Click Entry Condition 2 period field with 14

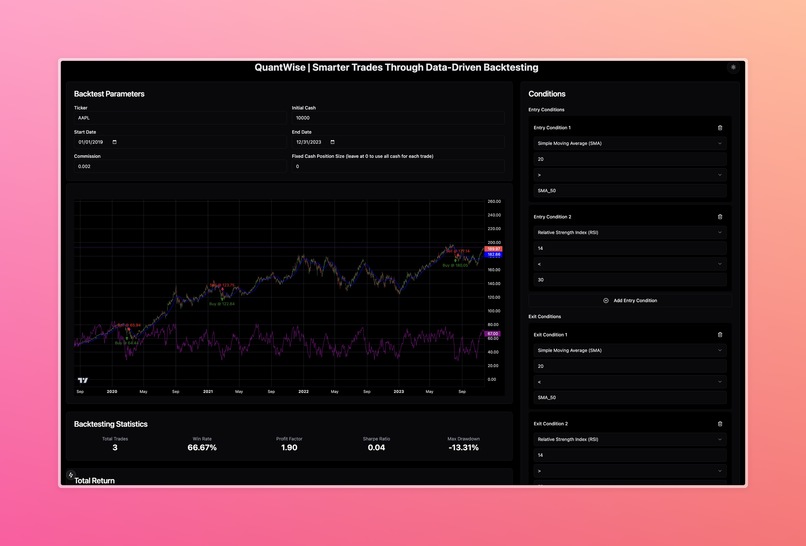point(630,248)
